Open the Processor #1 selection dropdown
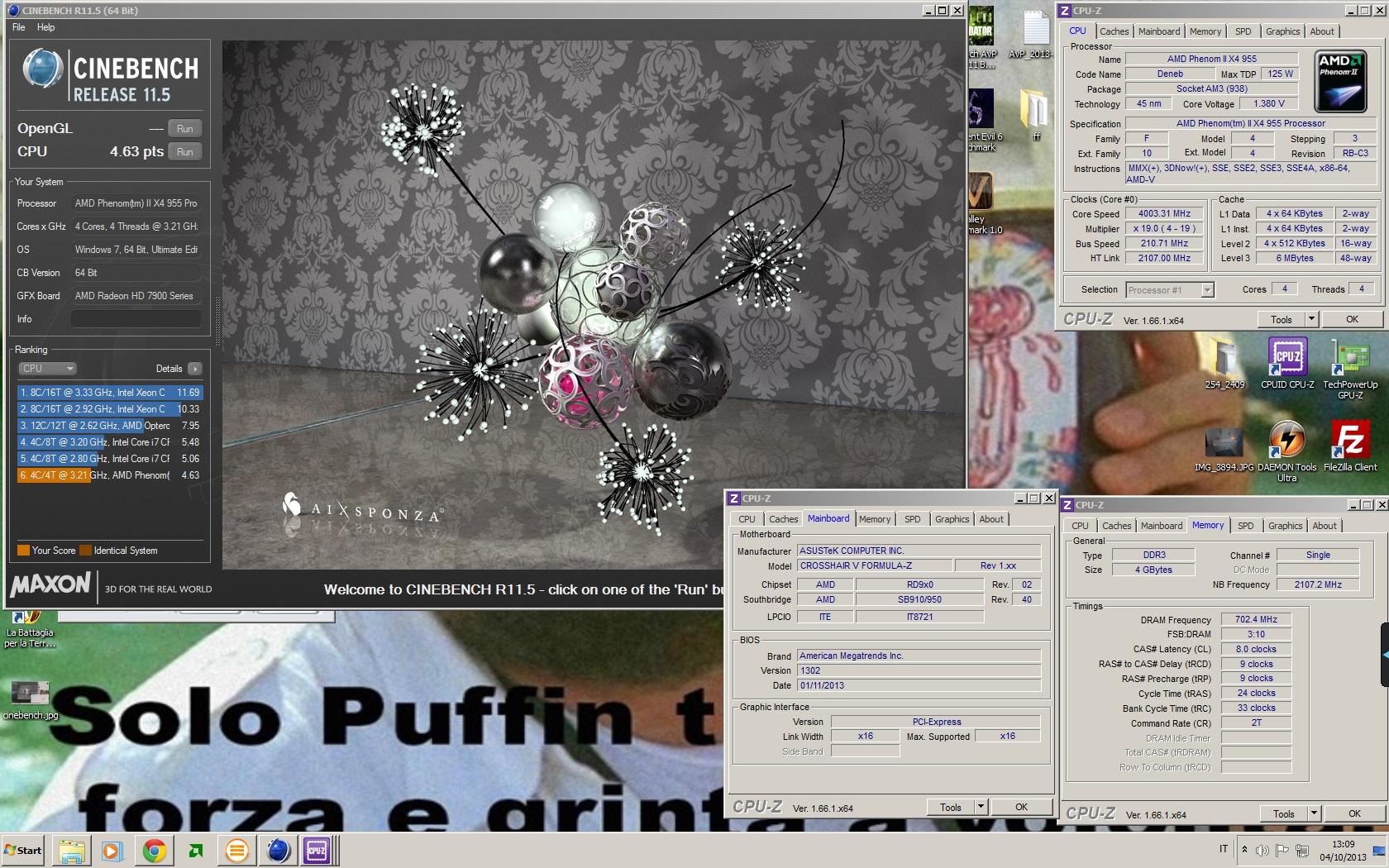1389x868 pixels. click(1169, 290)
